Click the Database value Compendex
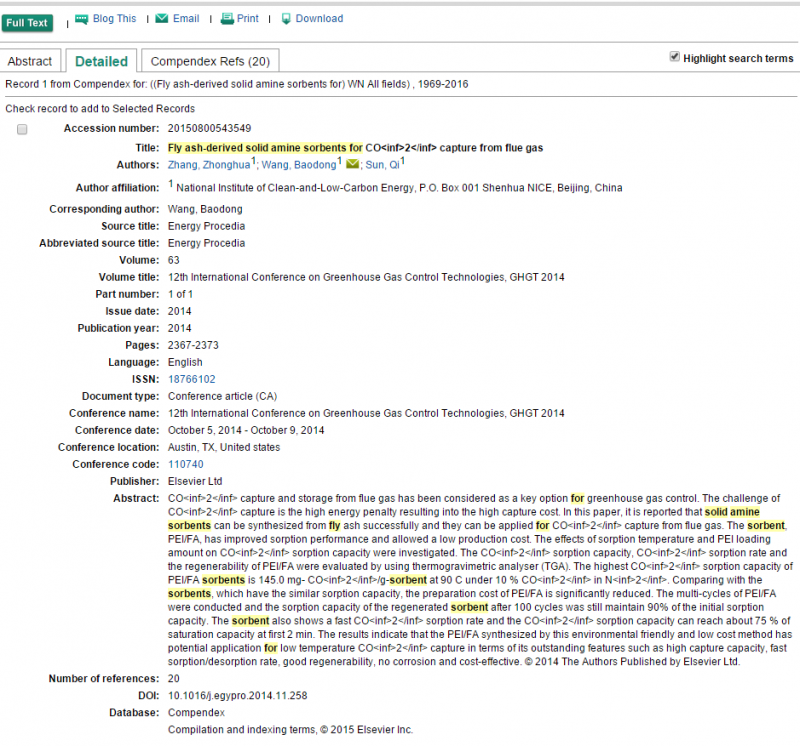Viewport: 800px width, 746px height. [196, 713]
